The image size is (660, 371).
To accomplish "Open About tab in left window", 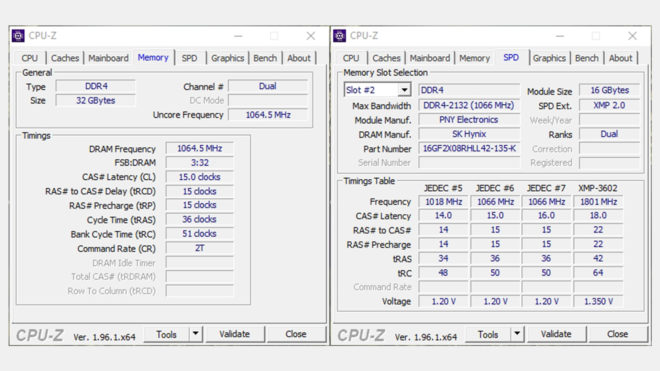I will click(x=299, y=58).
